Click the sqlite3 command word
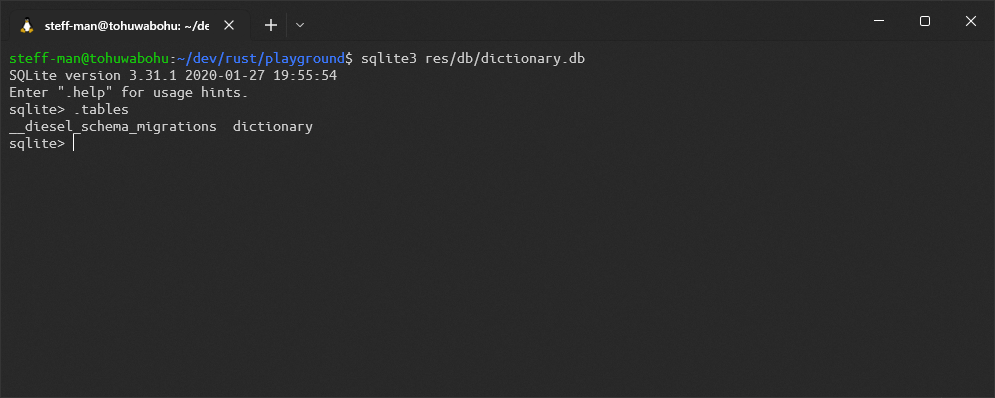 coord(388,59)
